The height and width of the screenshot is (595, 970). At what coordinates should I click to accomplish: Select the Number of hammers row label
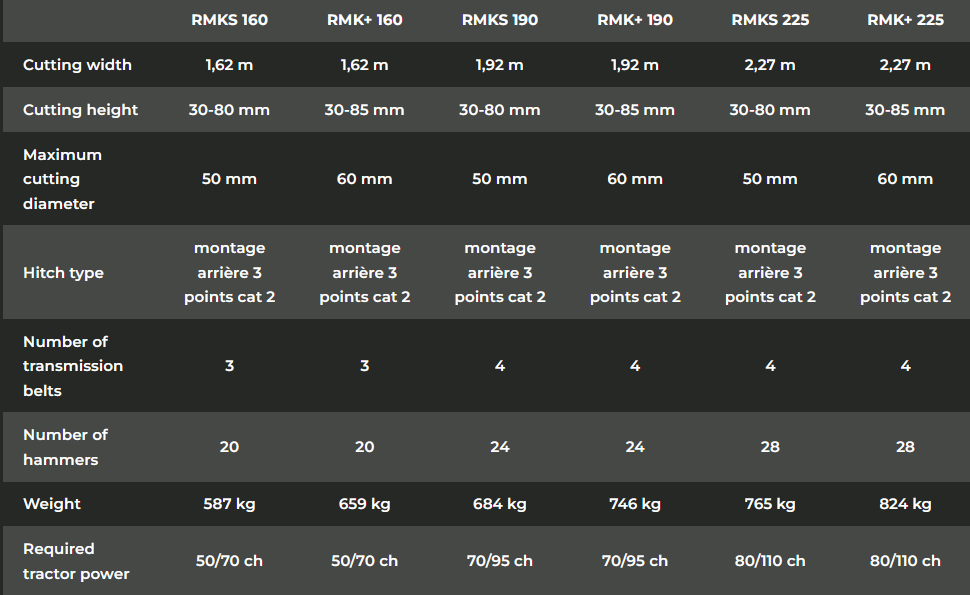coord(65,447)
